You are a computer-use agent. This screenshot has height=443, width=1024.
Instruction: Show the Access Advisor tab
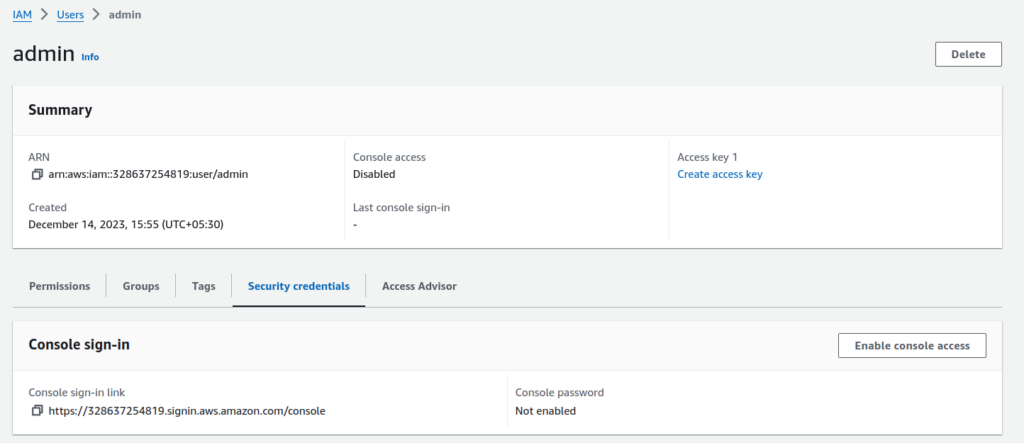[x=419, y=286]
